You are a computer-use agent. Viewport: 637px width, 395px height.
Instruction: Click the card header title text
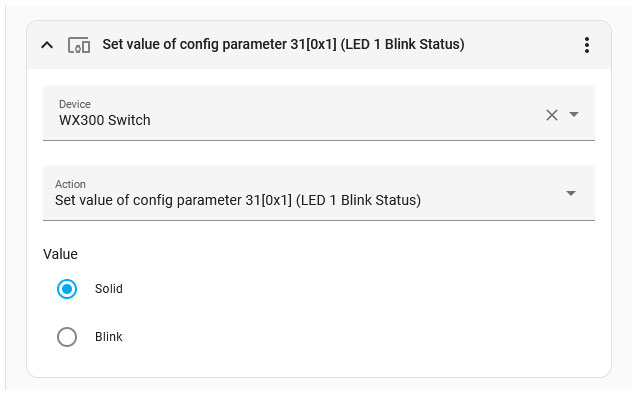283,44
